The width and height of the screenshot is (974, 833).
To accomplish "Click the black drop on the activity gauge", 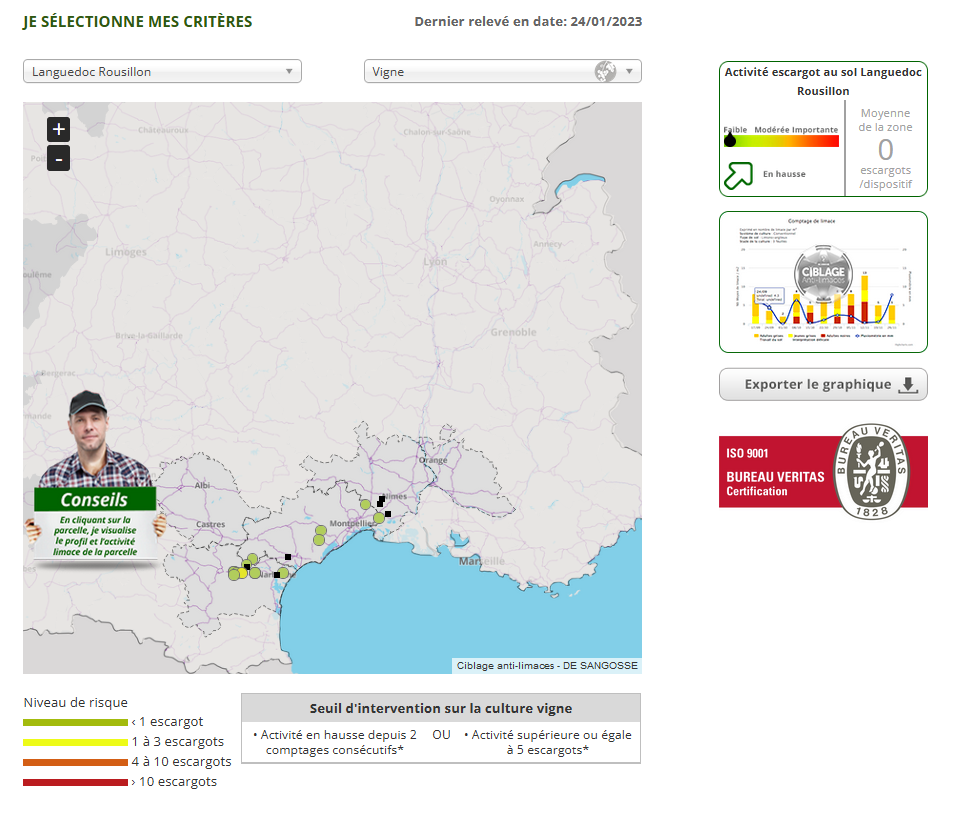I will pyautogui.click(x=730, y=140).
